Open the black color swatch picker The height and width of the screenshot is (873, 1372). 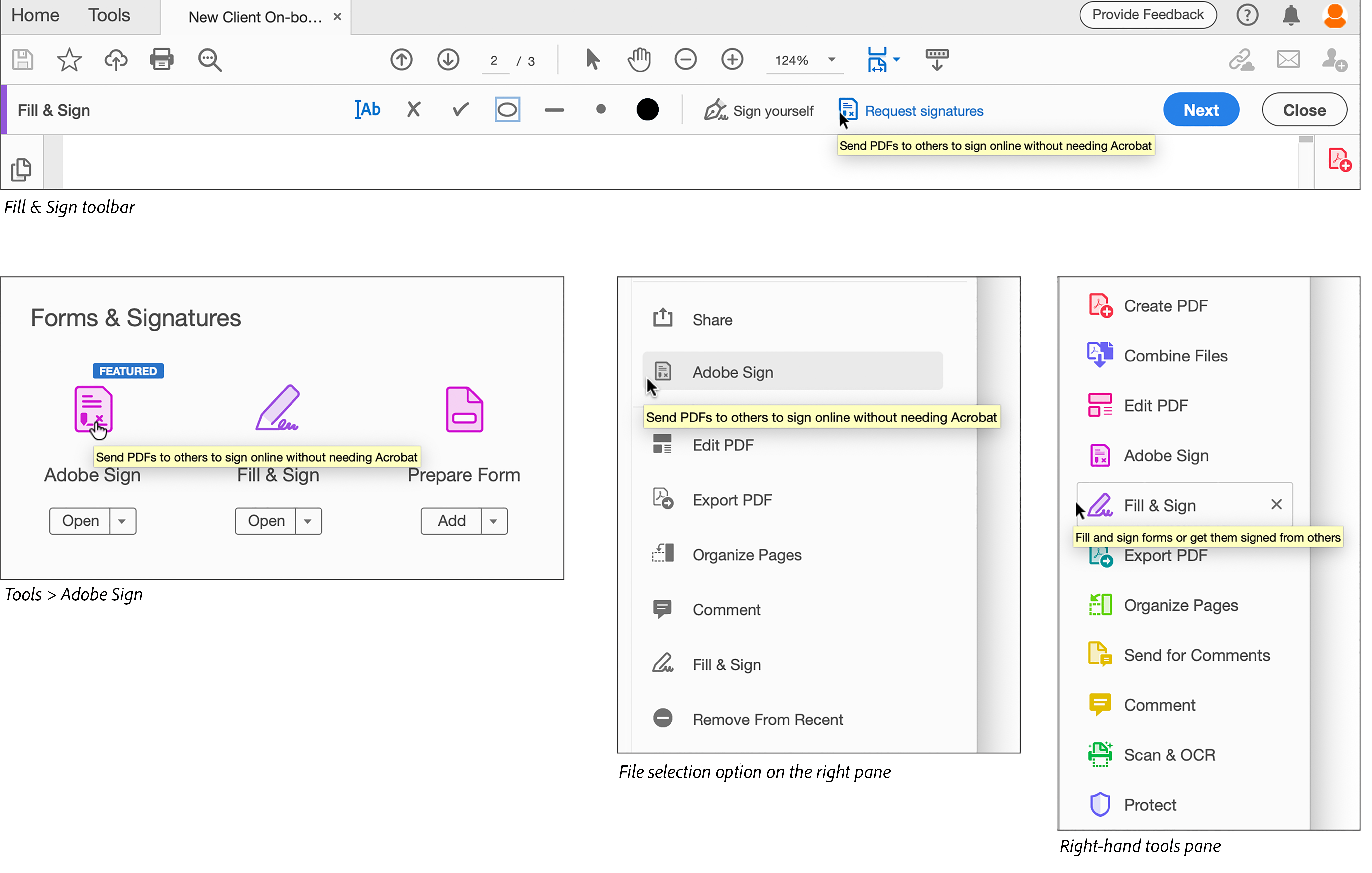[x=647, y=109]
